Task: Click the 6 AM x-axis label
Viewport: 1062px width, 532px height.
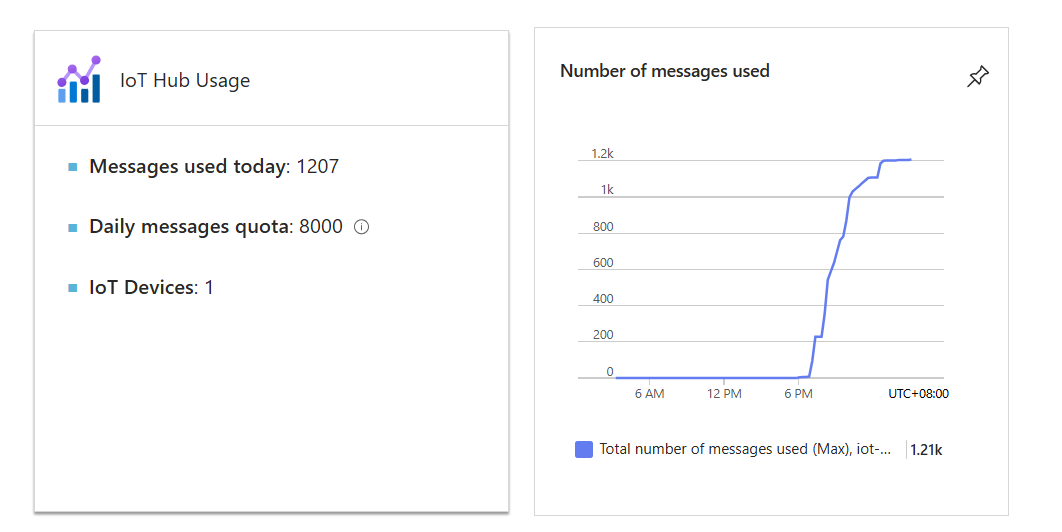Action: tap(650, 394)
